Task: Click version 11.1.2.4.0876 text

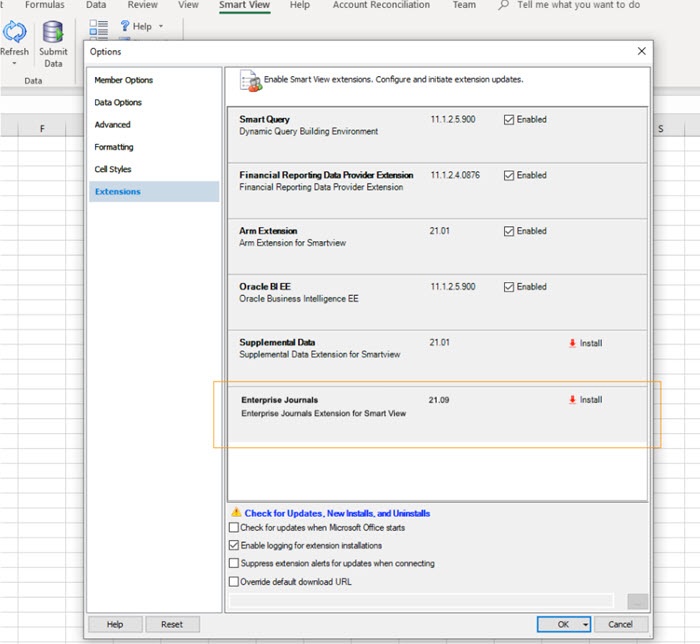Action: tap(455, 175)
